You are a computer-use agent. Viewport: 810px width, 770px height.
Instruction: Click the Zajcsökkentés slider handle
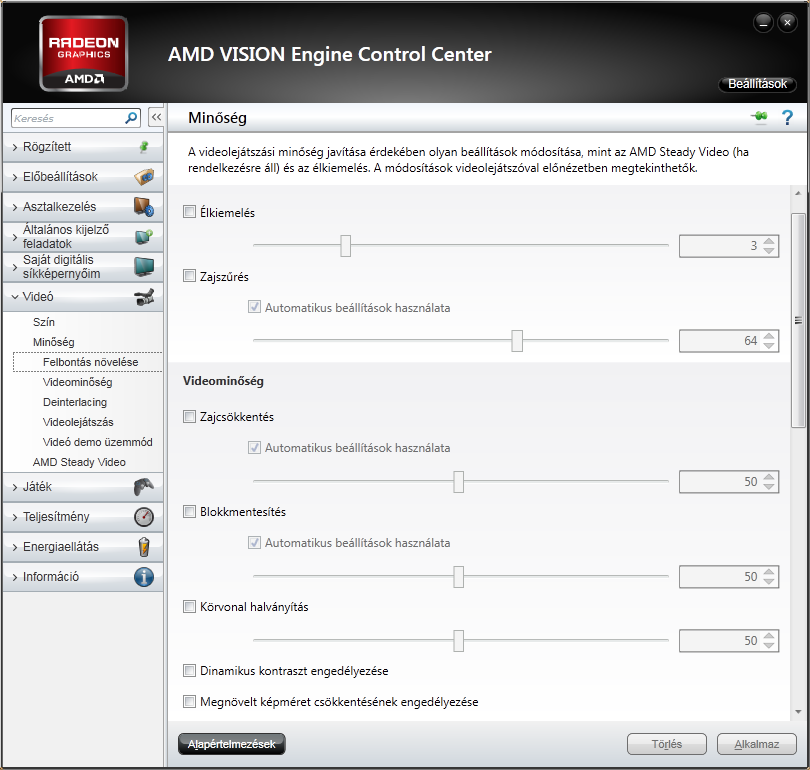458,481
